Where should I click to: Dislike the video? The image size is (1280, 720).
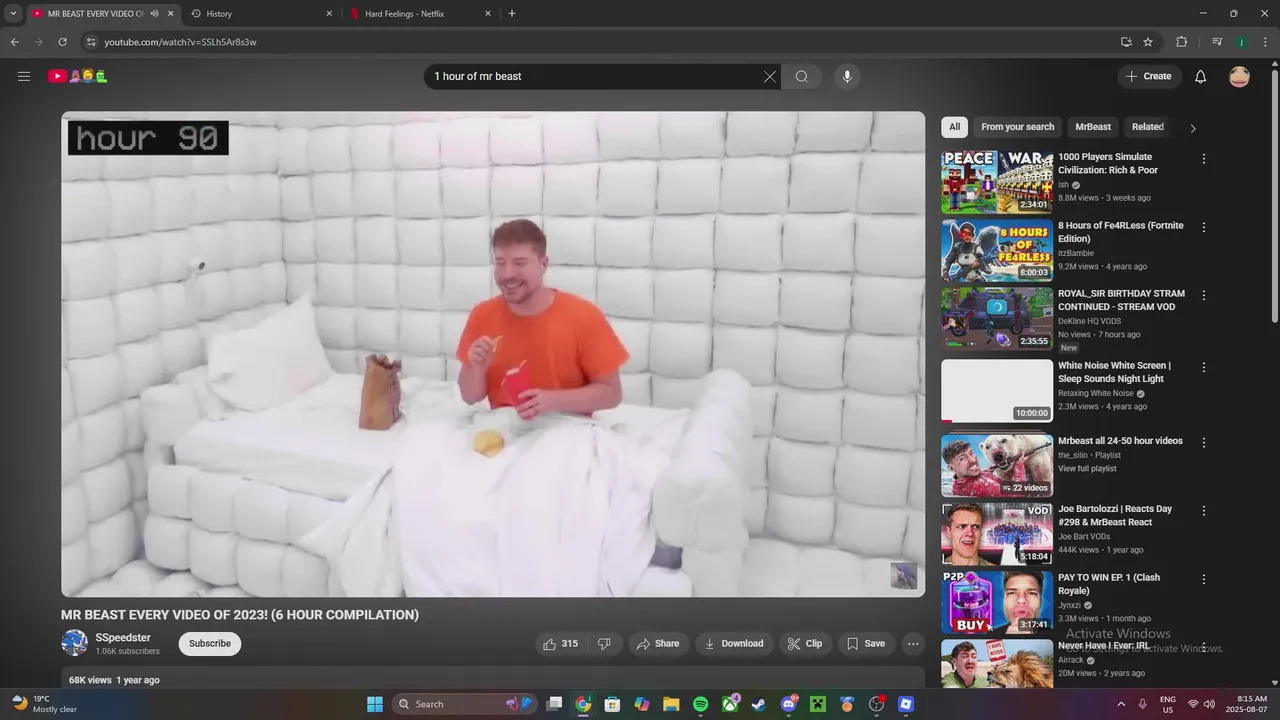pos(604,644)
